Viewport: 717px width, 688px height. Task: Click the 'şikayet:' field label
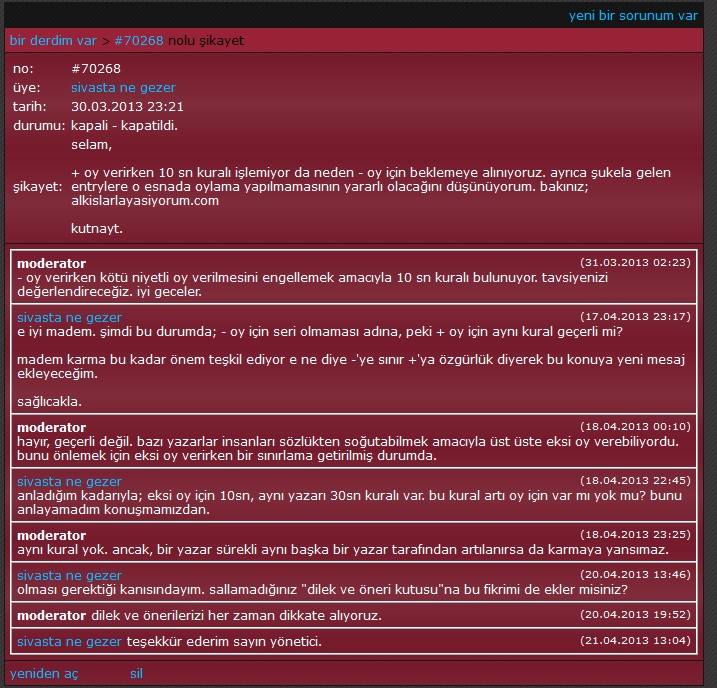37,187
